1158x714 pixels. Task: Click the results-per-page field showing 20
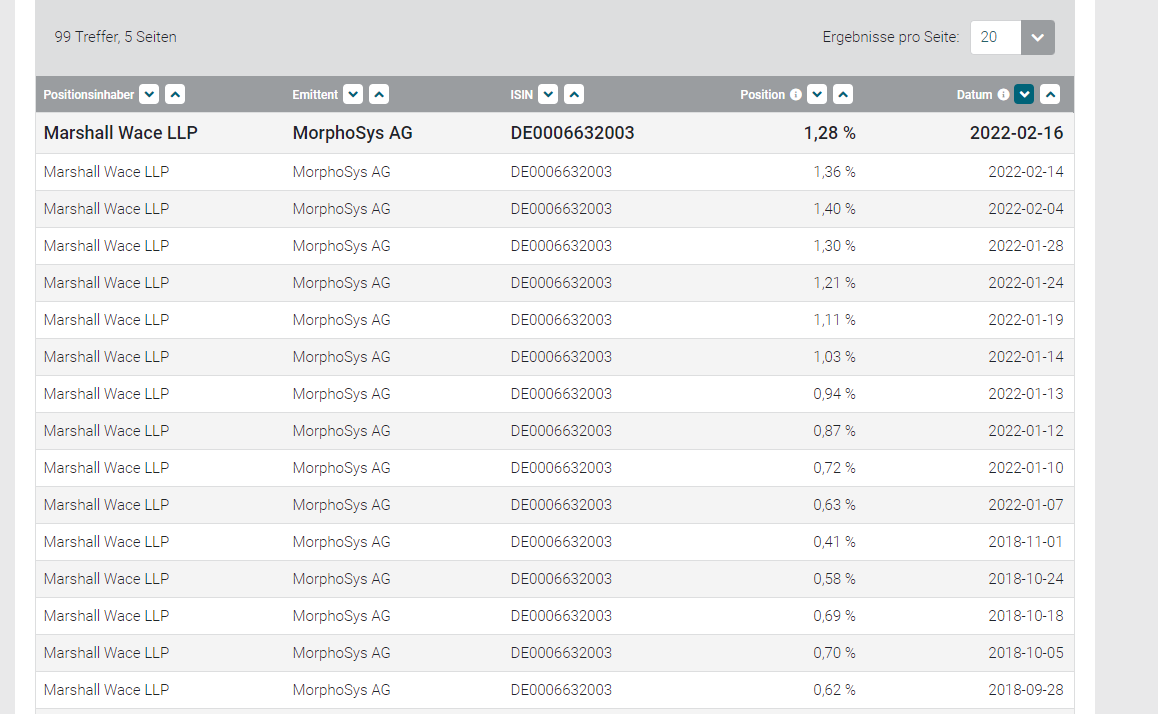tap(996, 37)
